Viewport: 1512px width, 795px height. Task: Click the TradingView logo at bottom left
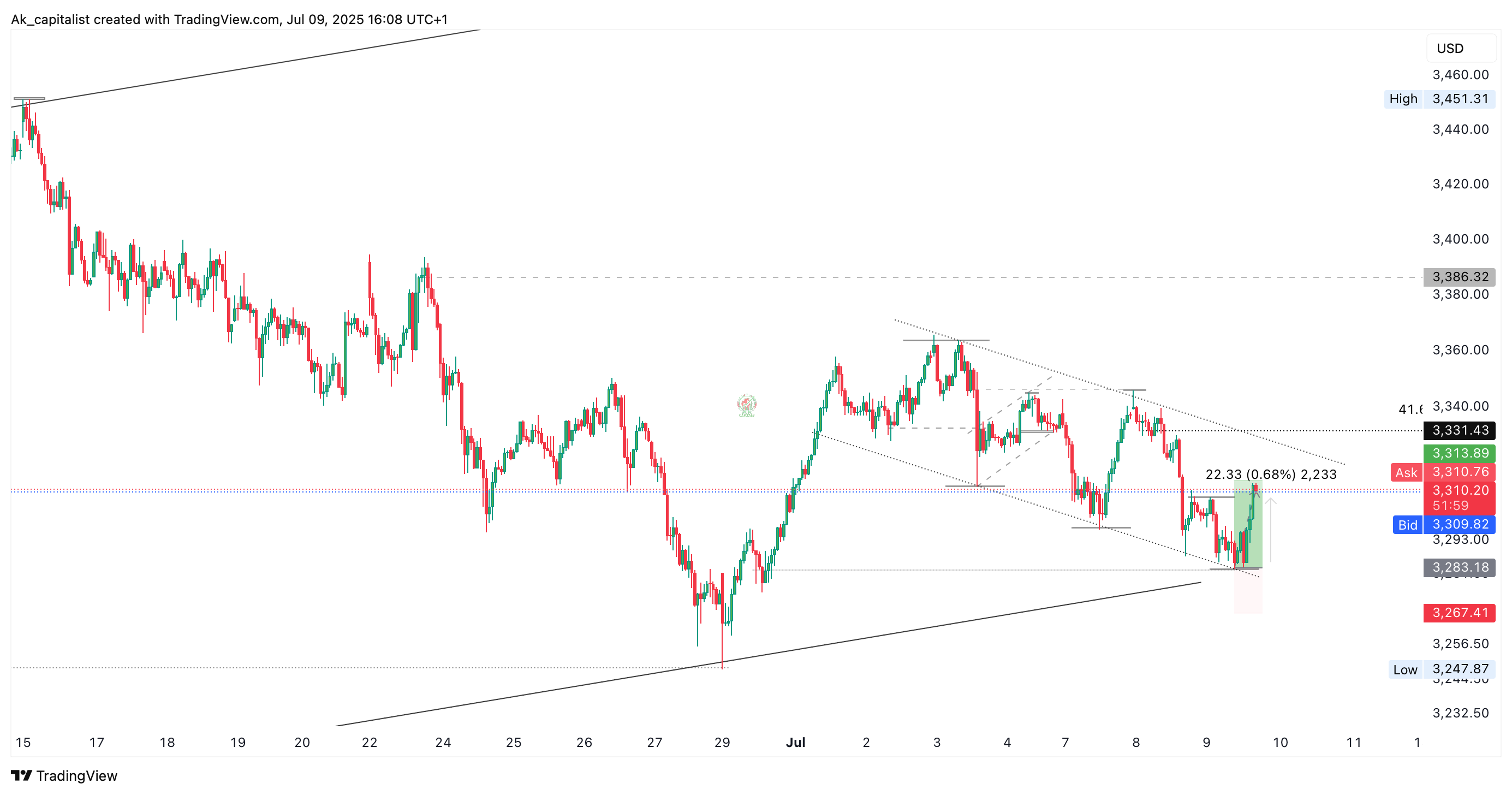click(64, 776)
